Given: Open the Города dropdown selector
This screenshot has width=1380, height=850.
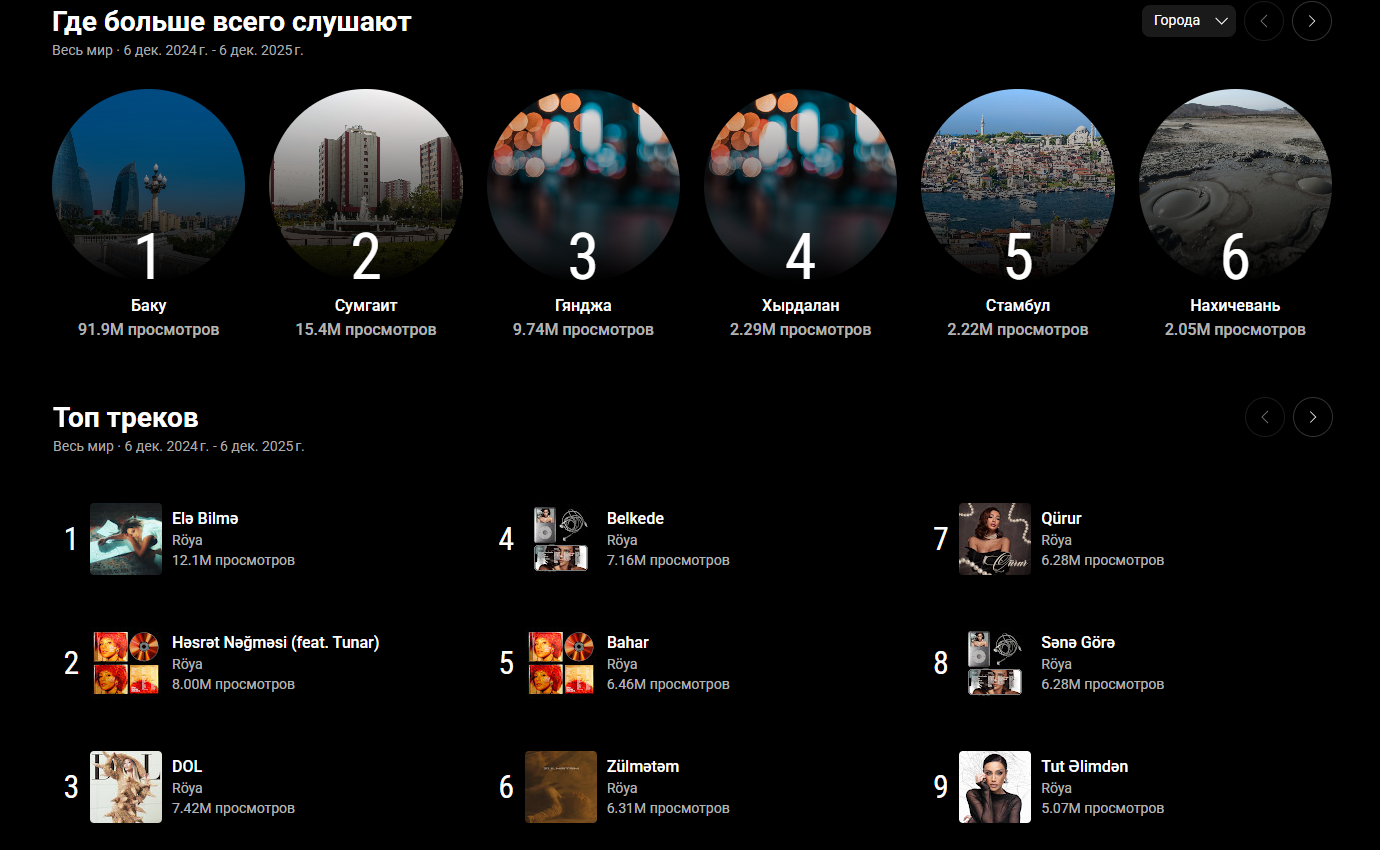Looking at the screenshot, I should [x=1188, y=21].
